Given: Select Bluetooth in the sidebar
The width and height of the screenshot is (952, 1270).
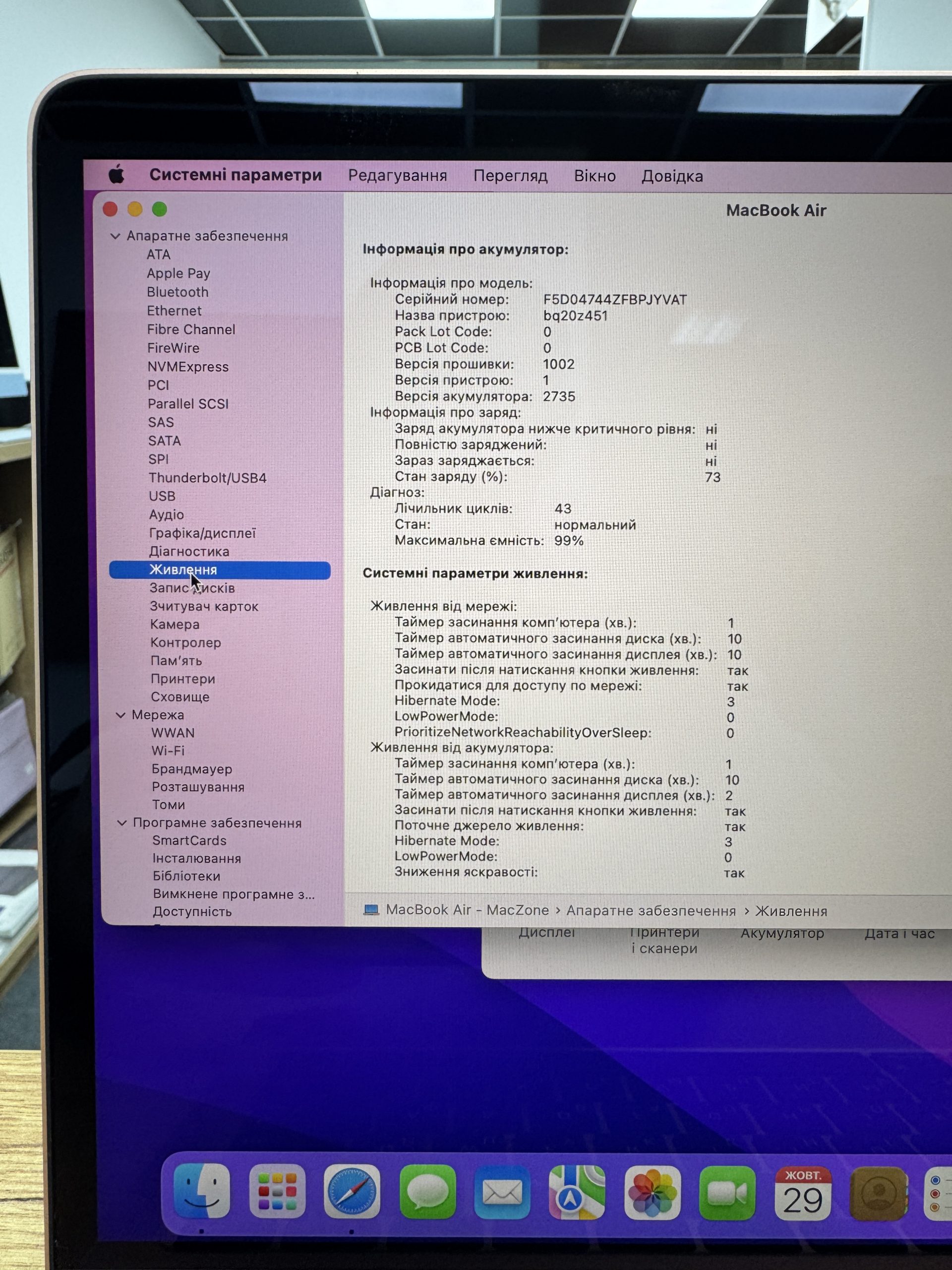Looking at the screenshot, I should [x=178, y=292].
